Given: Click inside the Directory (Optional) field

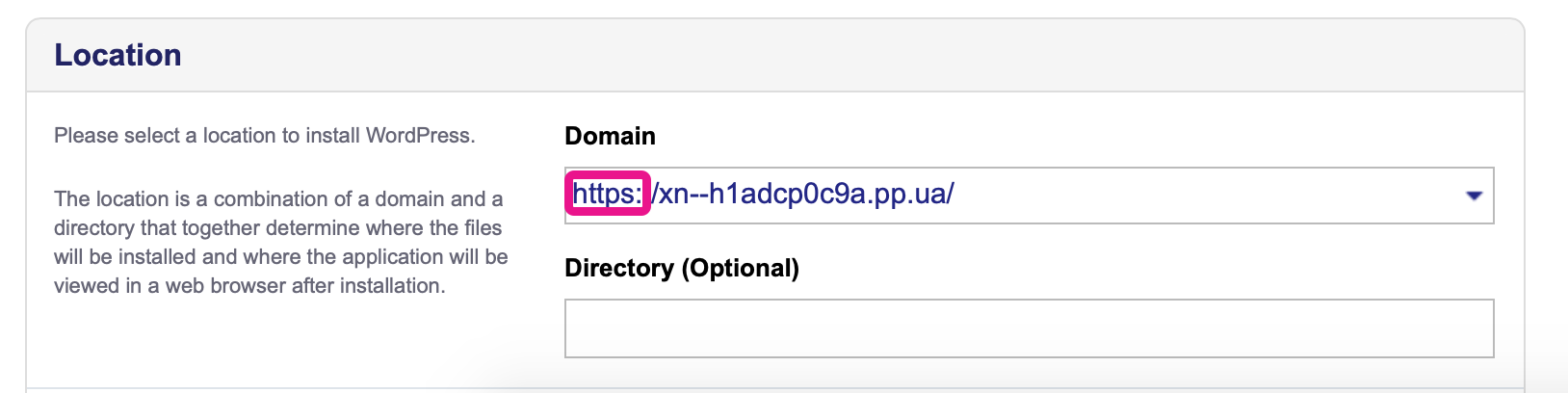Looking at the screenshot, I should coord(1029,328).
